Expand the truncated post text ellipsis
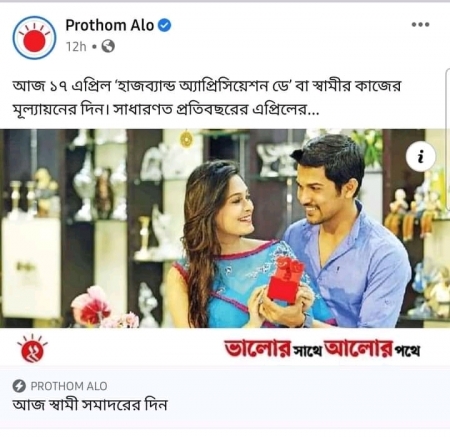Viewport: 450px width, 437px height. pos(313,110)
